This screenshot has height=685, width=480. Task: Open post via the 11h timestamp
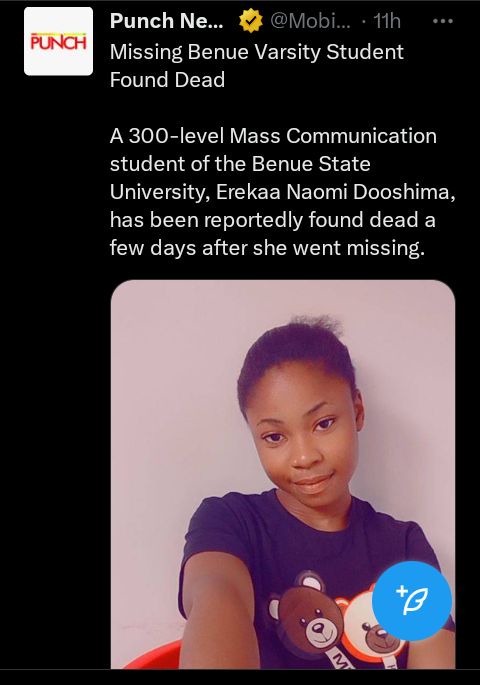(387, 21)
